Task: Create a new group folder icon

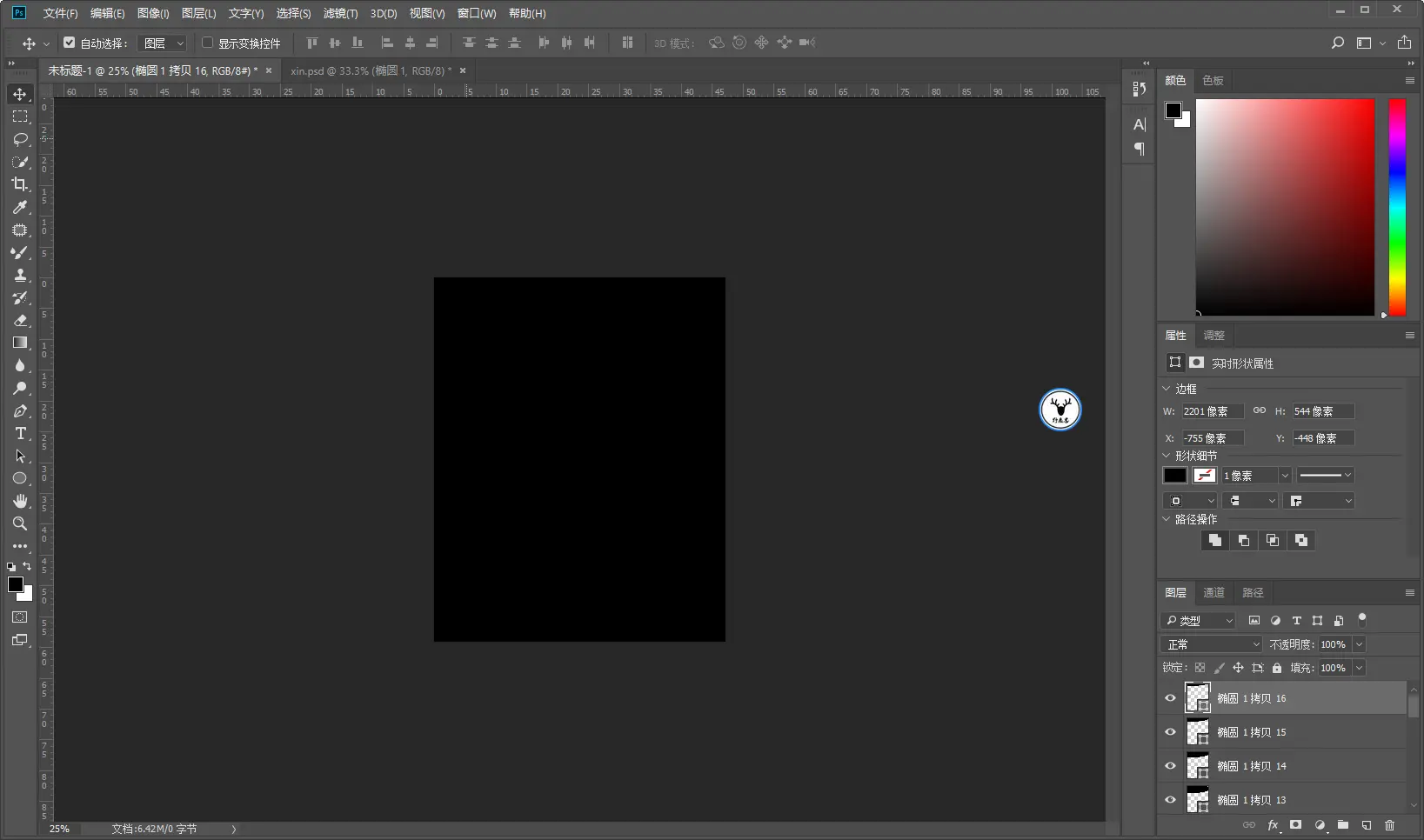Action: click(x=1342, y=824)
